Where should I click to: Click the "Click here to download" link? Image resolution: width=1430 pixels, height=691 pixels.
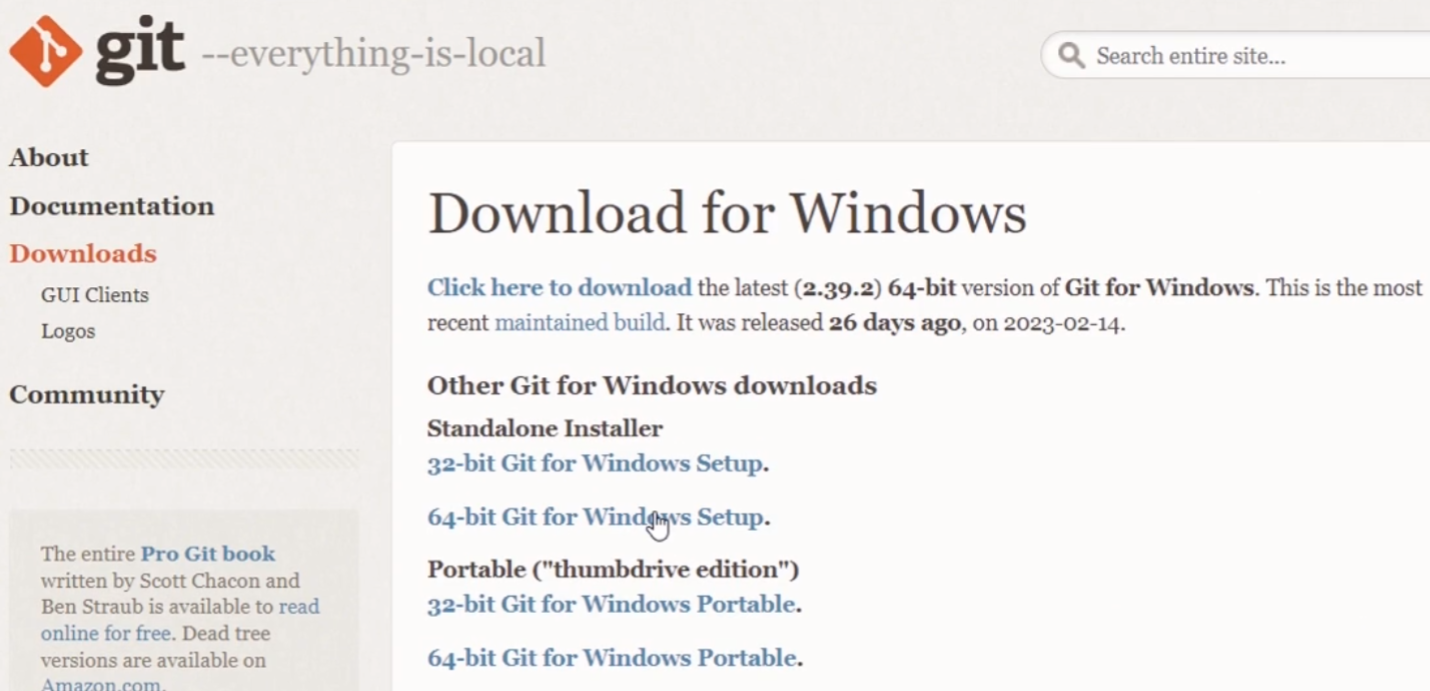pos(559,288)
